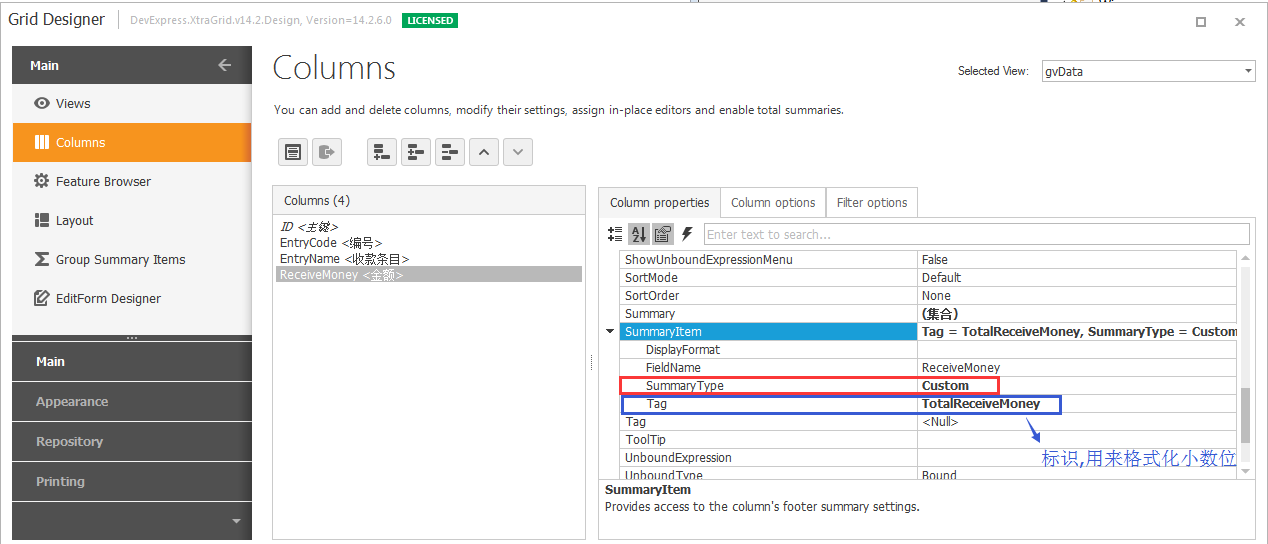Click the ShowUnboundExpressionMenu property row
This screenshot has height=544, width=1268.
(x=929, y=259)
